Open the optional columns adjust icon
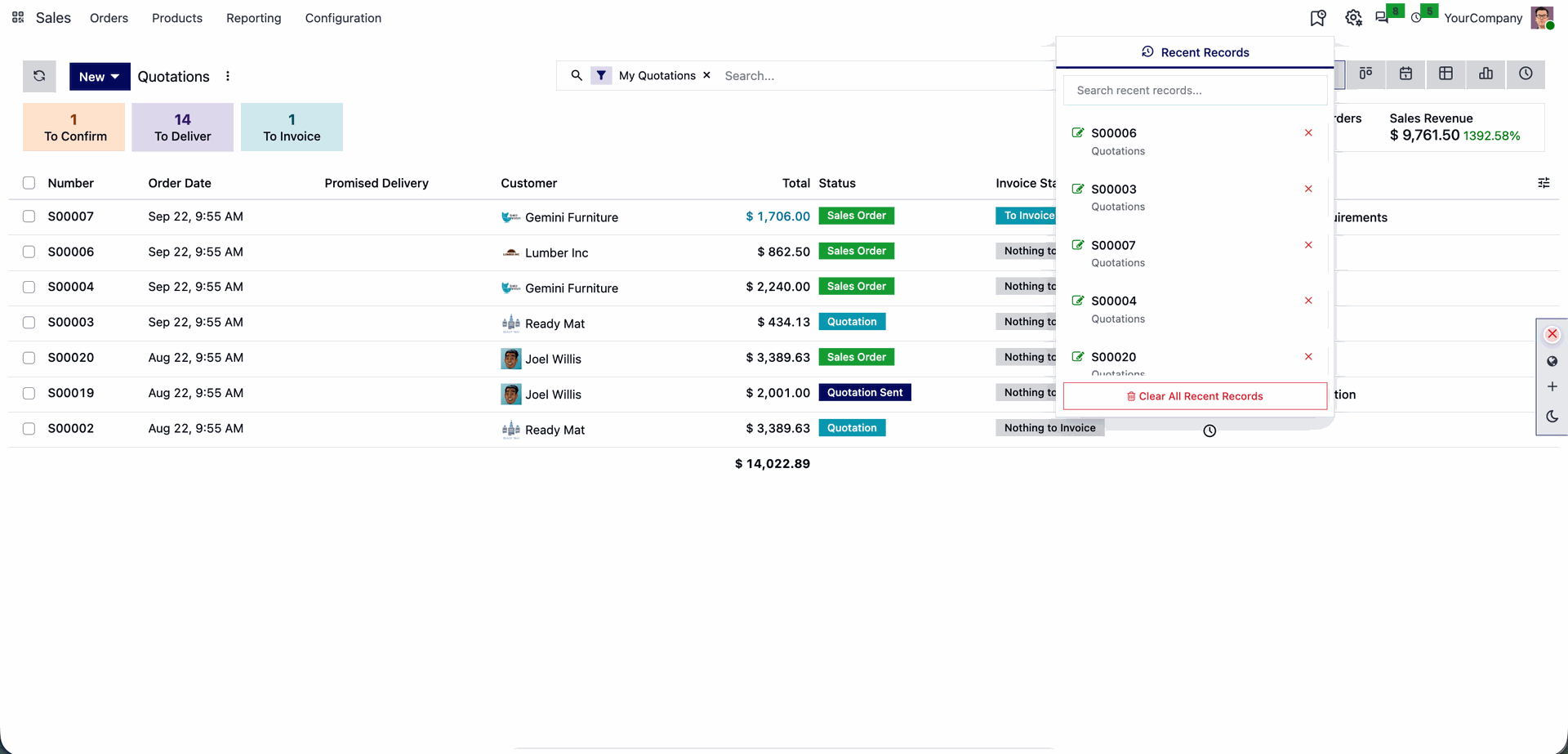This screenshot has height=754, width=1568. tap(1543, 183)
